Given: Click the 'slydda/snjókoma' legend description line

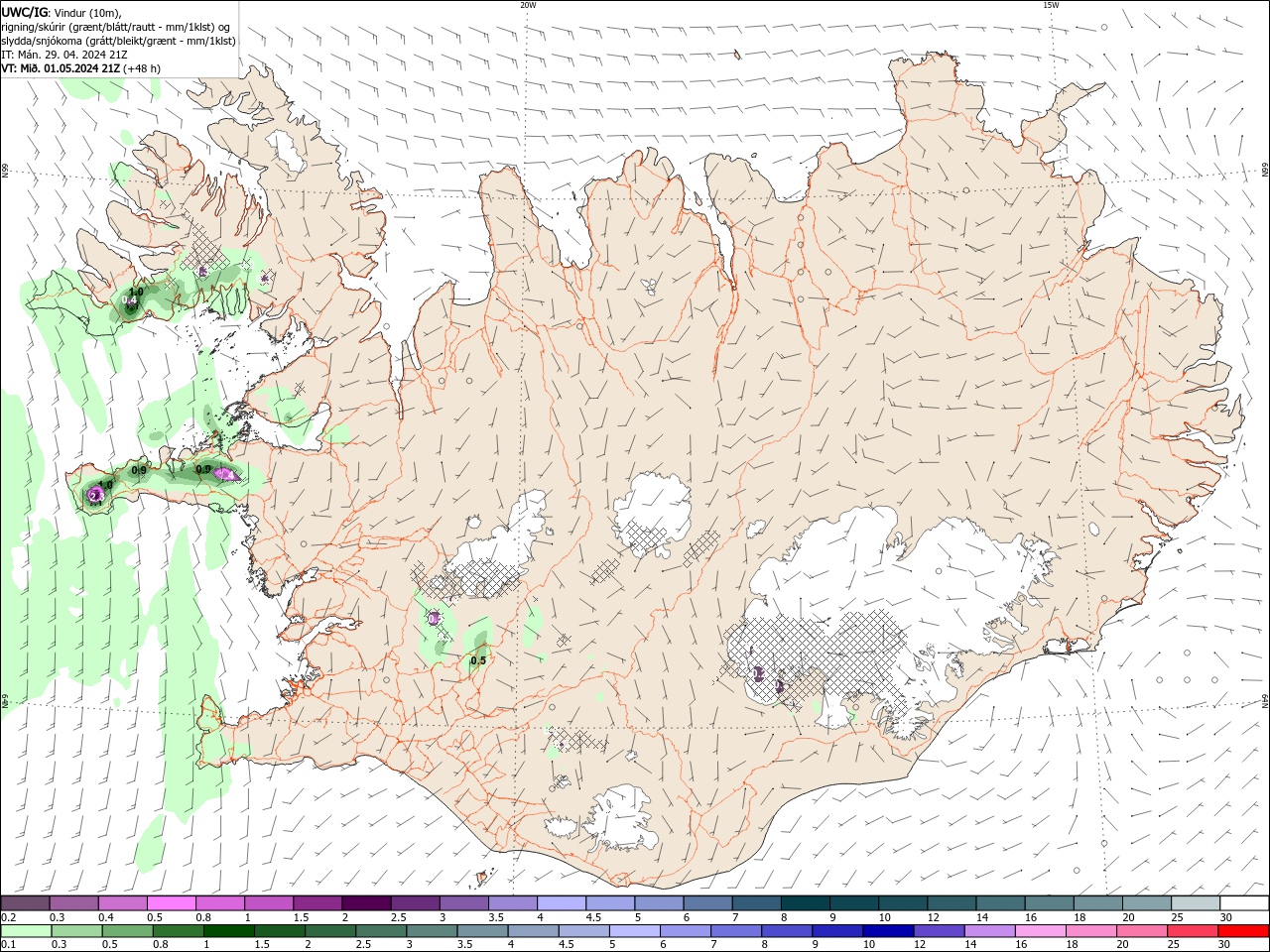Looking at the screenshot, I should tap(118, 40).
